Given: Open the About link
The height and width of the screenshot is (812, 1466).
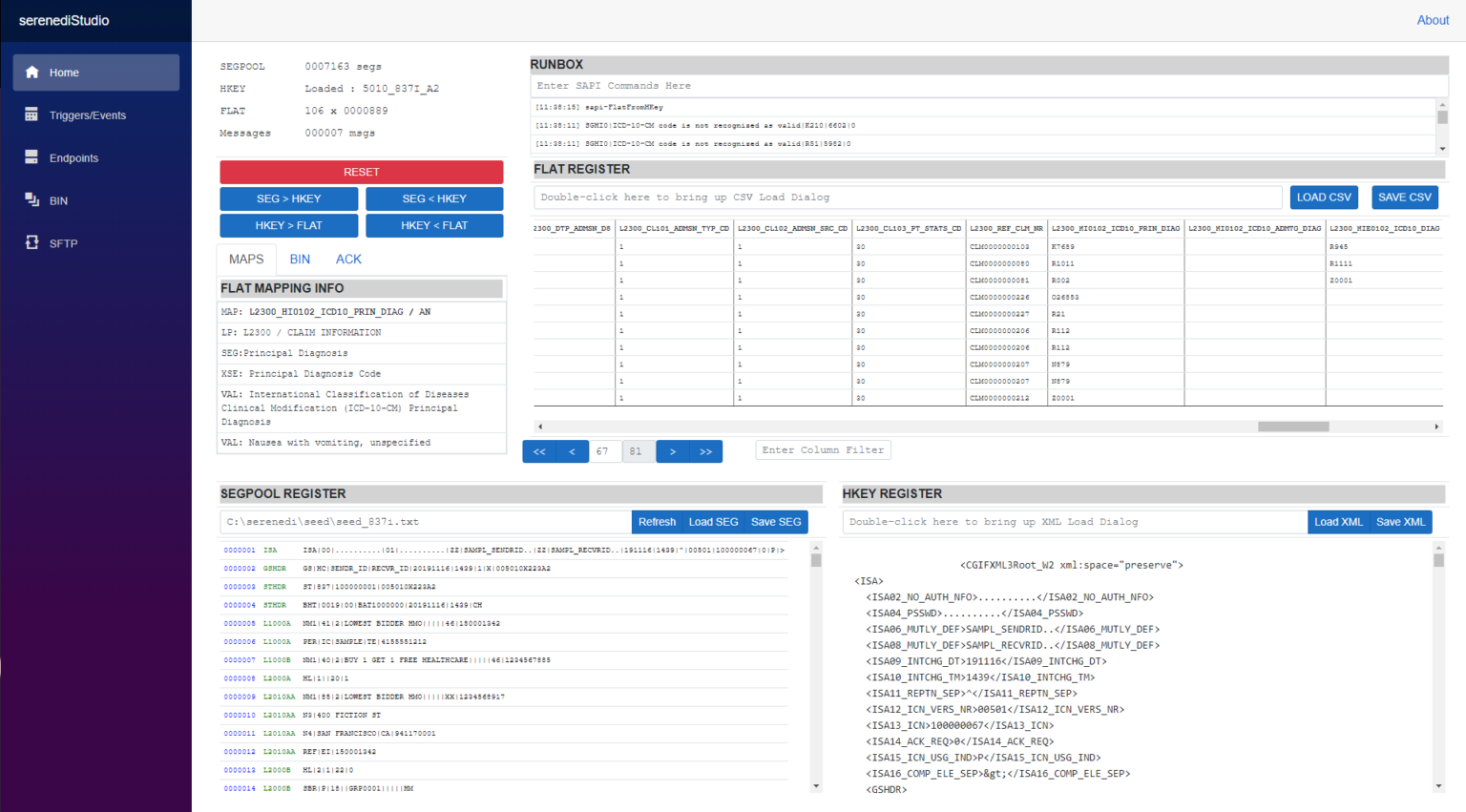Looking at the screenshot, I should pos(1433,20).
